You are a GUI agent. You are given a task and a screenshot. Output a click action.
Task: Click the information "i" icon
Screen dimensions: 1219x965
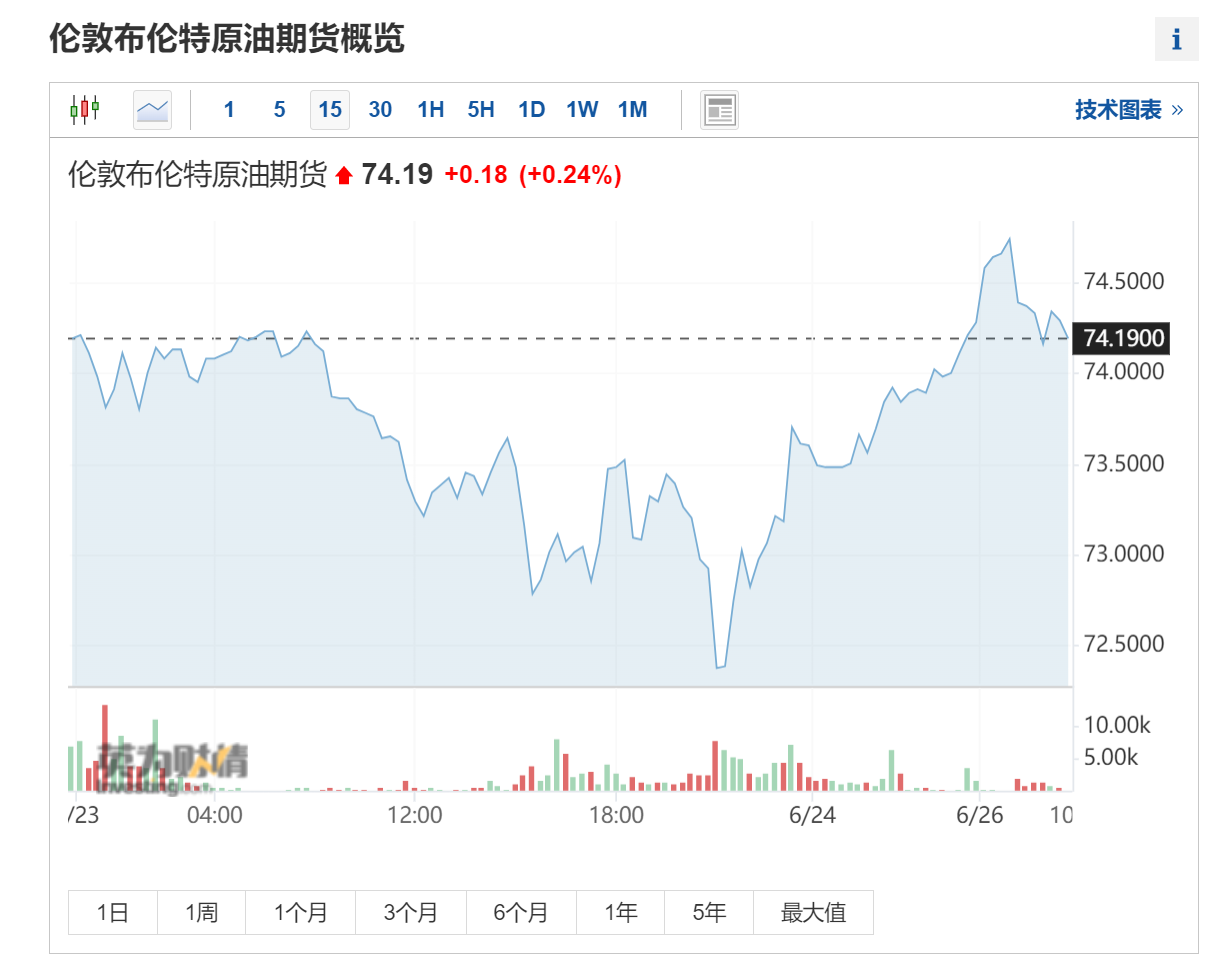click(x=1176, y=39)
